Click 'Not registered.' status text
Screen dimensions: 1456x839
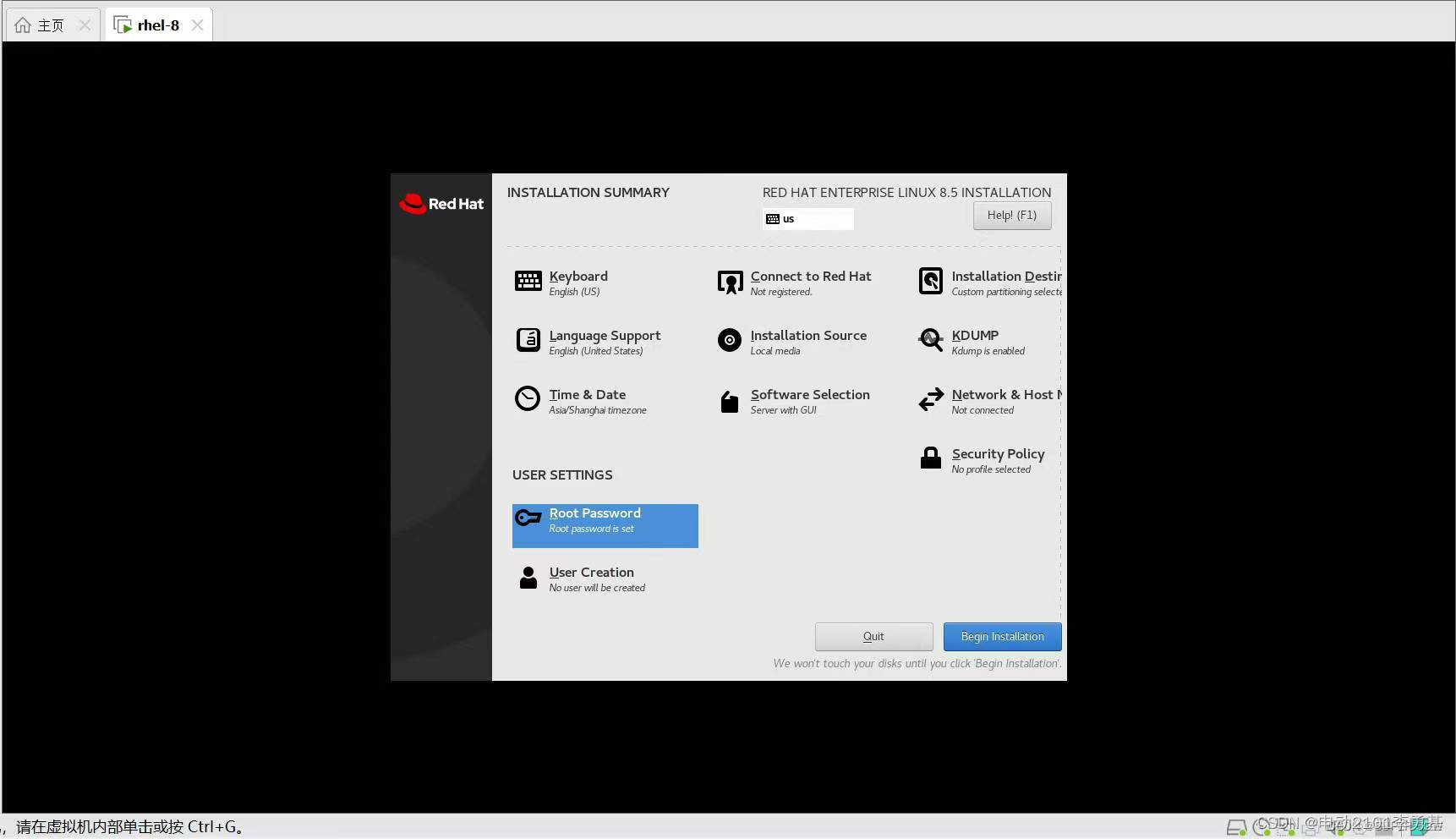point(781,292)
